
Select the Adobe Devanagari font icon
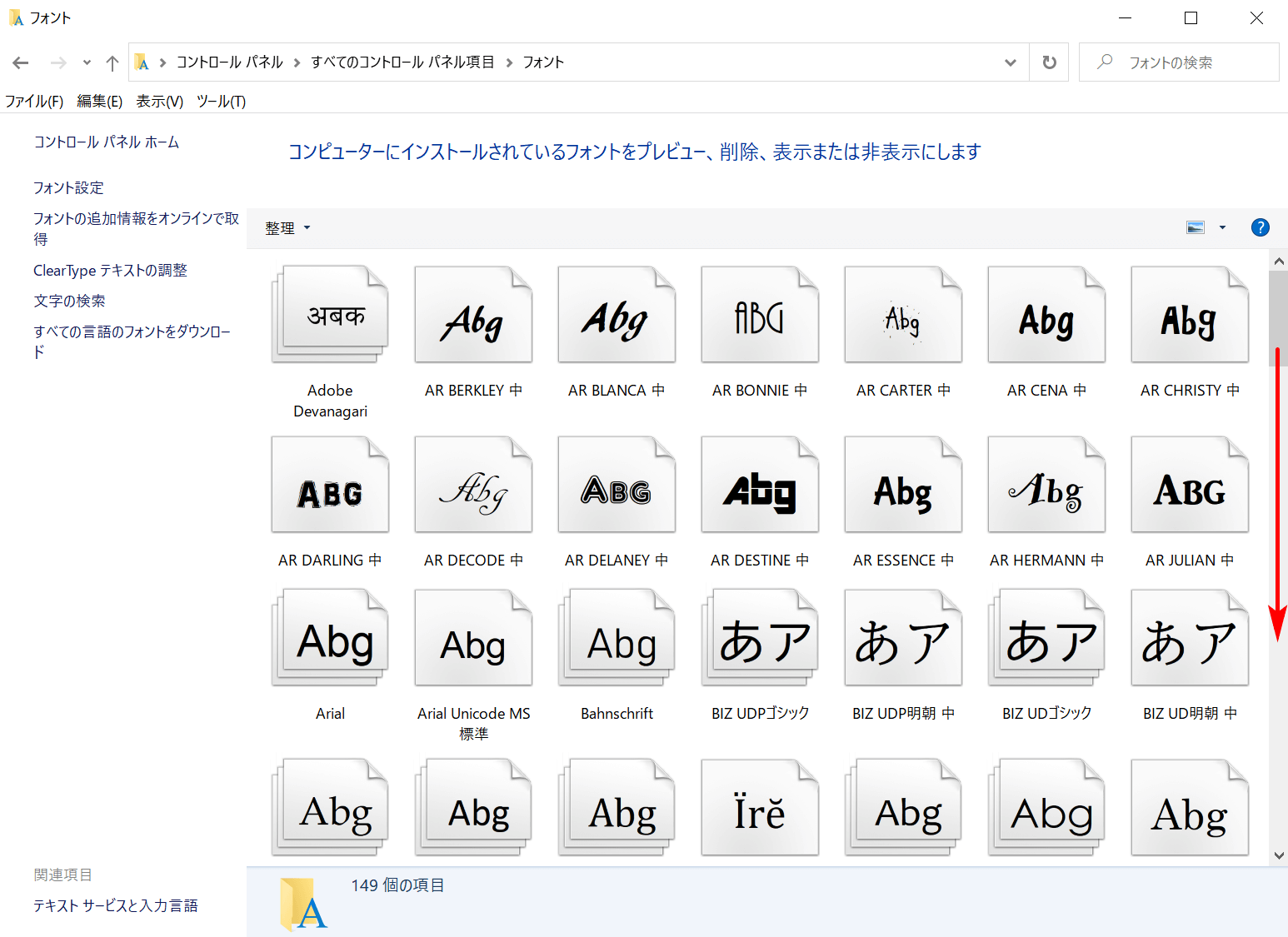[x=330, y=314]
